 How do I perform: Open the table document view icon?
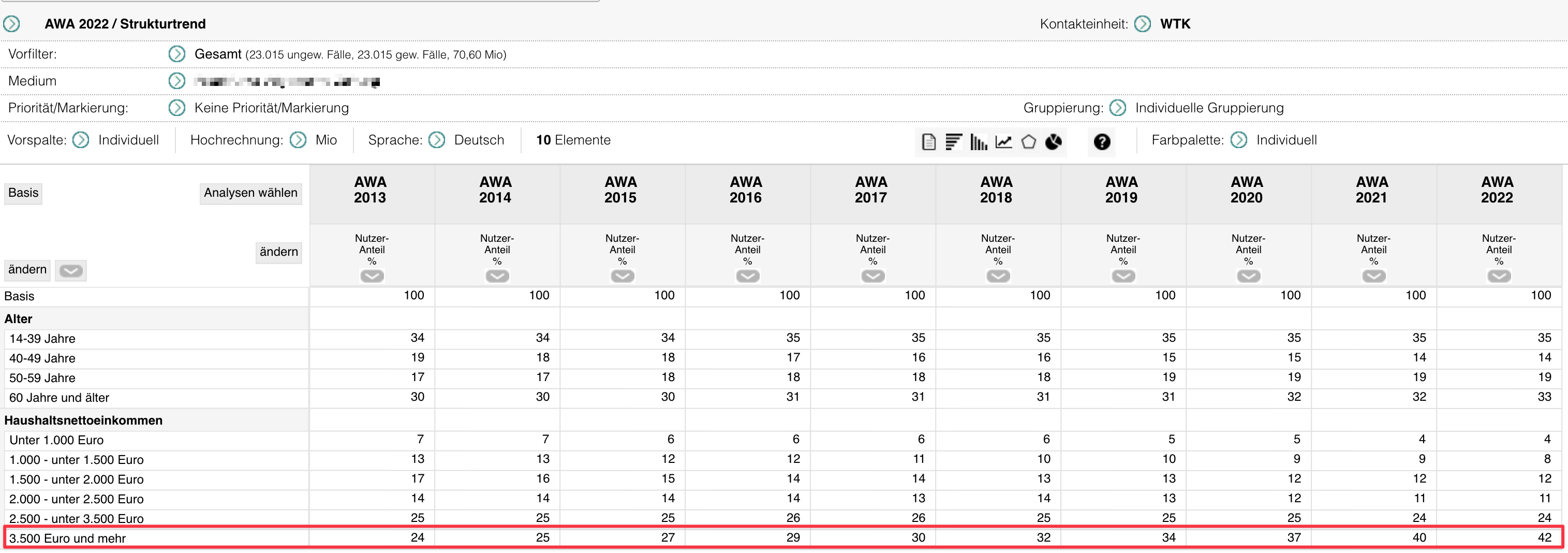pos(928,142)
